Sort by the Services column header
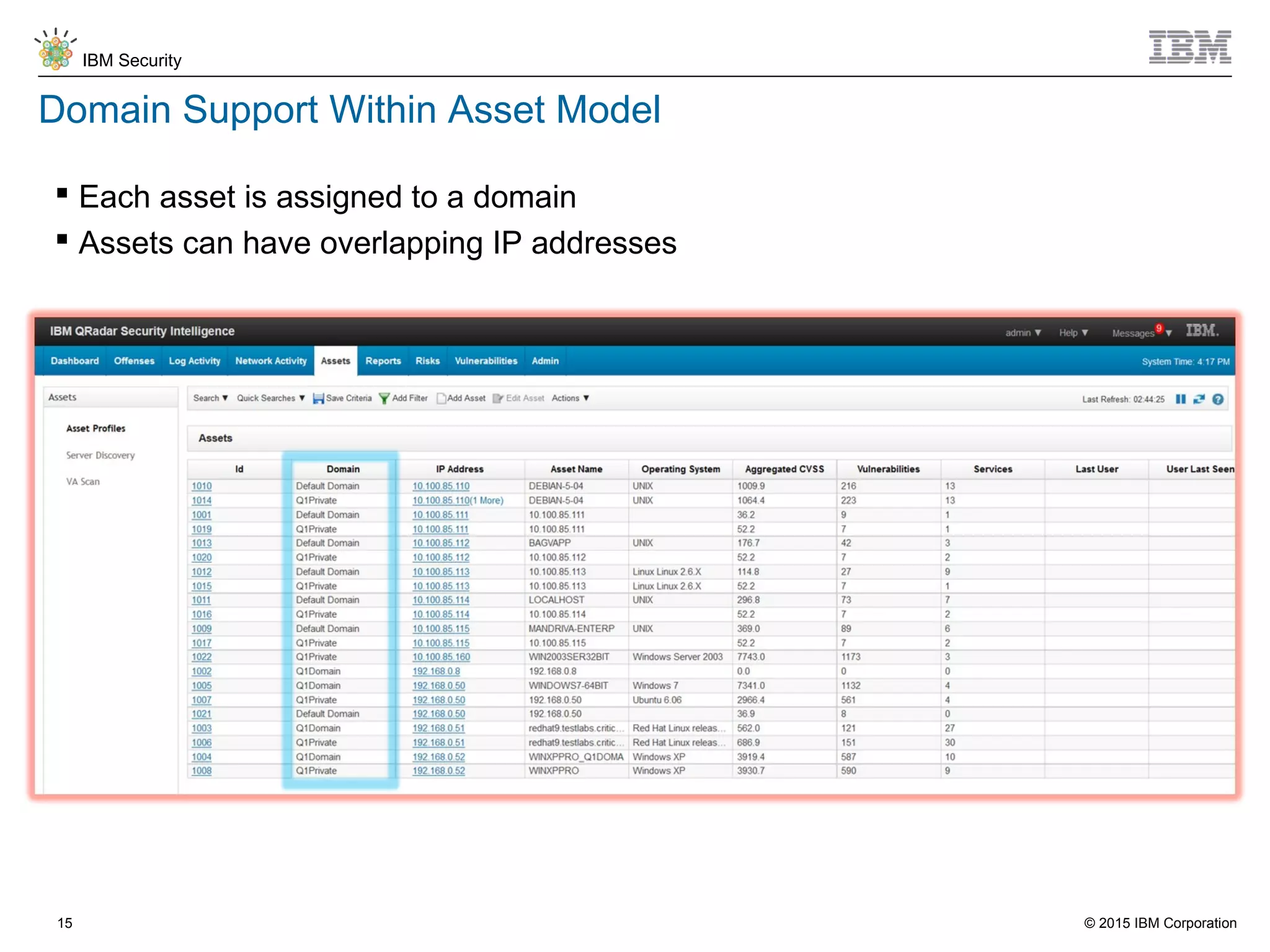The height and width of the screenshot is (952, 1270). pos(993,469)
